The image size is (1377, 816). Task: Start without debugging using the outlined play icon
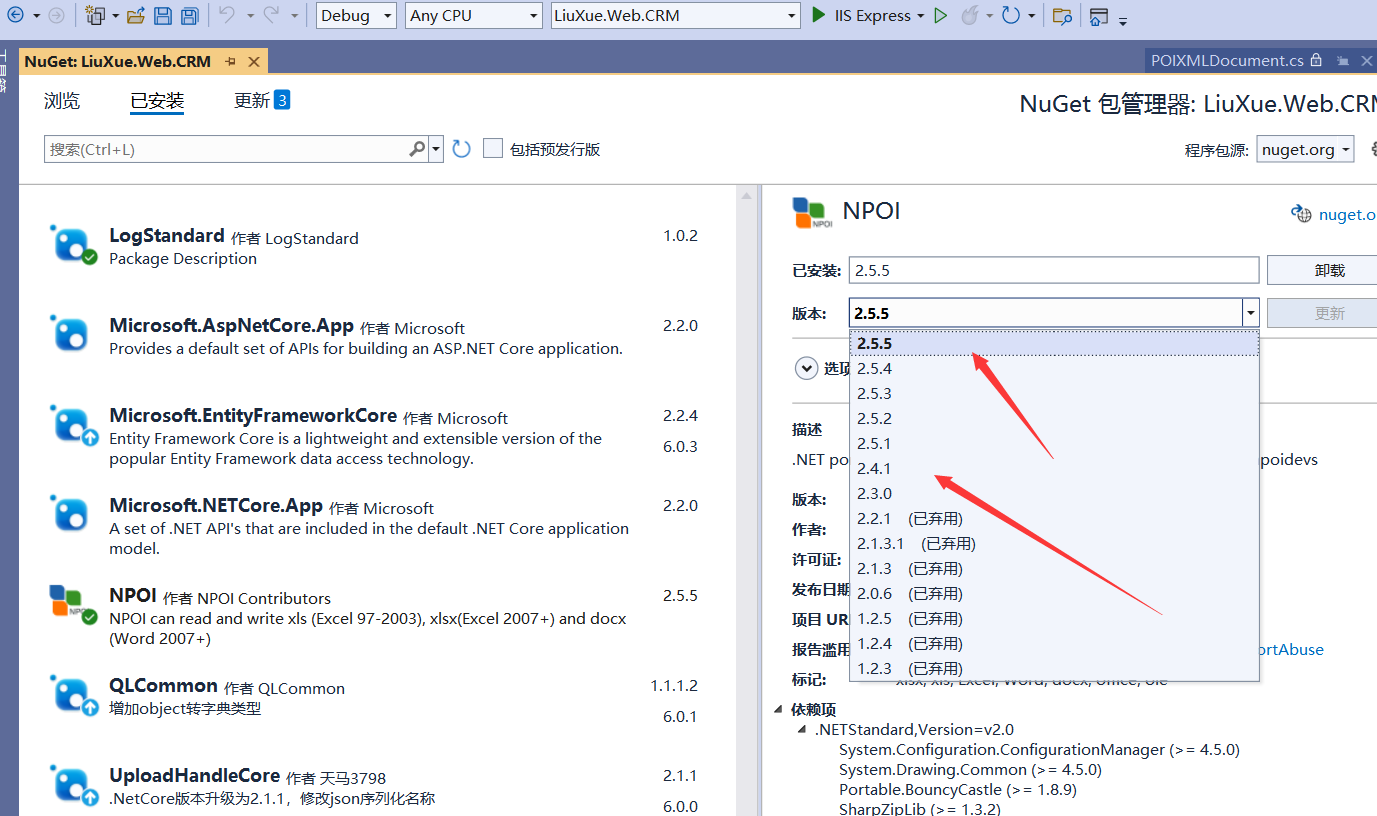pos(940,15)
